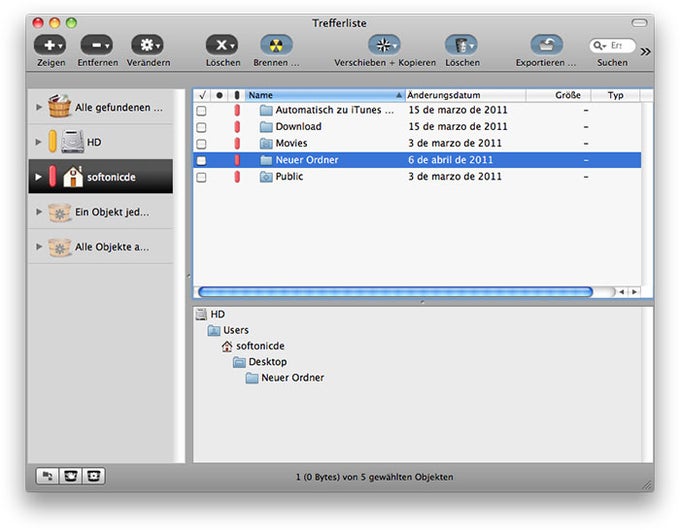The height and width of the screenshot is (530, 680).
Task: Check the box for Download row
Action: (201, 127)
